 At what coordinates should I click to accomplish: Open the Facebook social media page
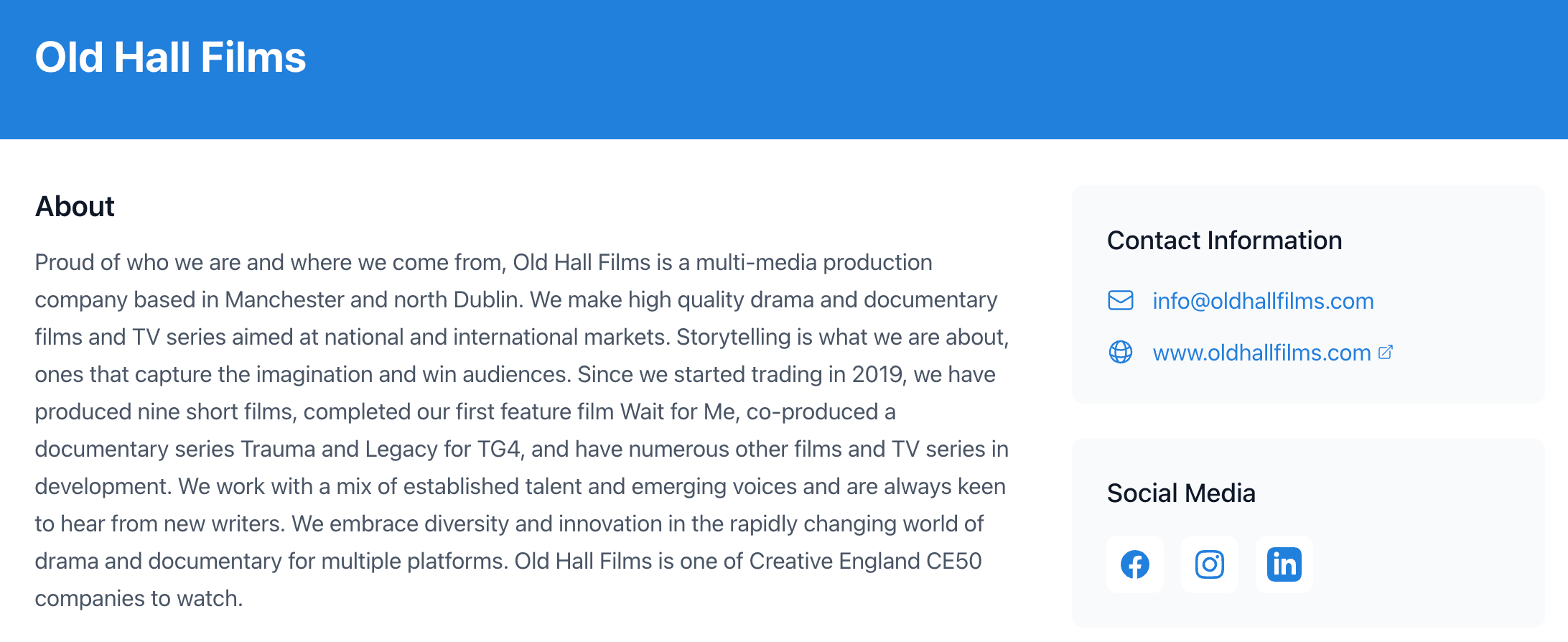click(x=1134, y=564)
